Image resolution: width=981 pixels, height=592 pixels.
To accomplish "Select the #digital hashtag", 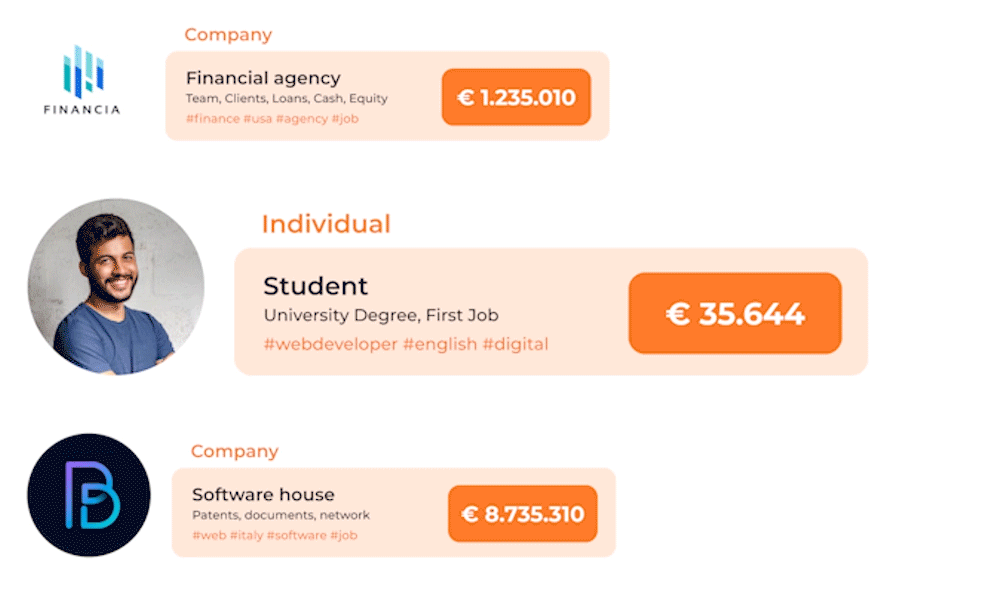I will point(515,344).
